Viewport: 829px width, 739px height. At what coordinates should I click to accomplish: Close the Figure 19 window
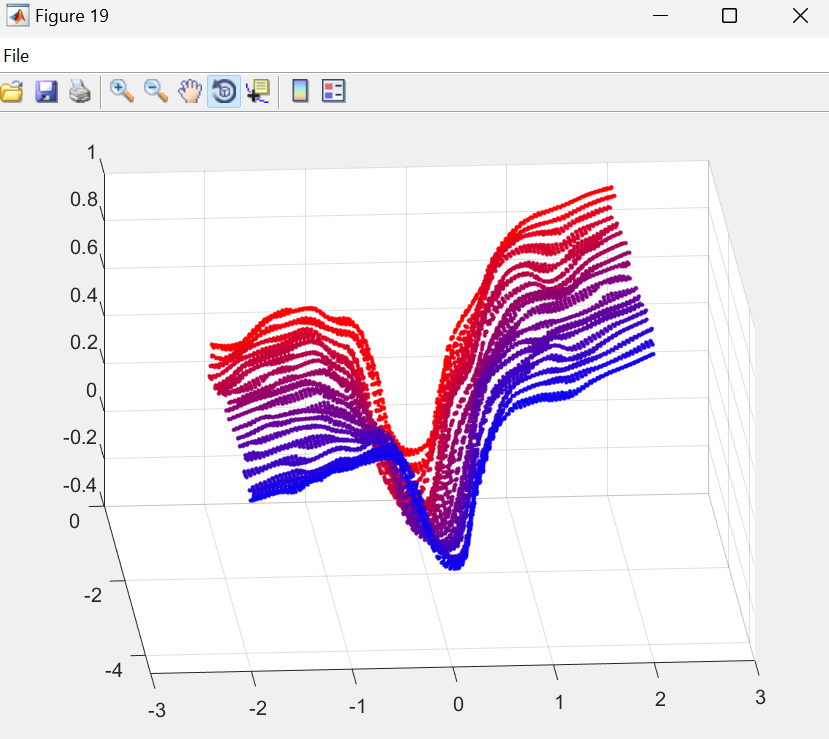(799, 16)
